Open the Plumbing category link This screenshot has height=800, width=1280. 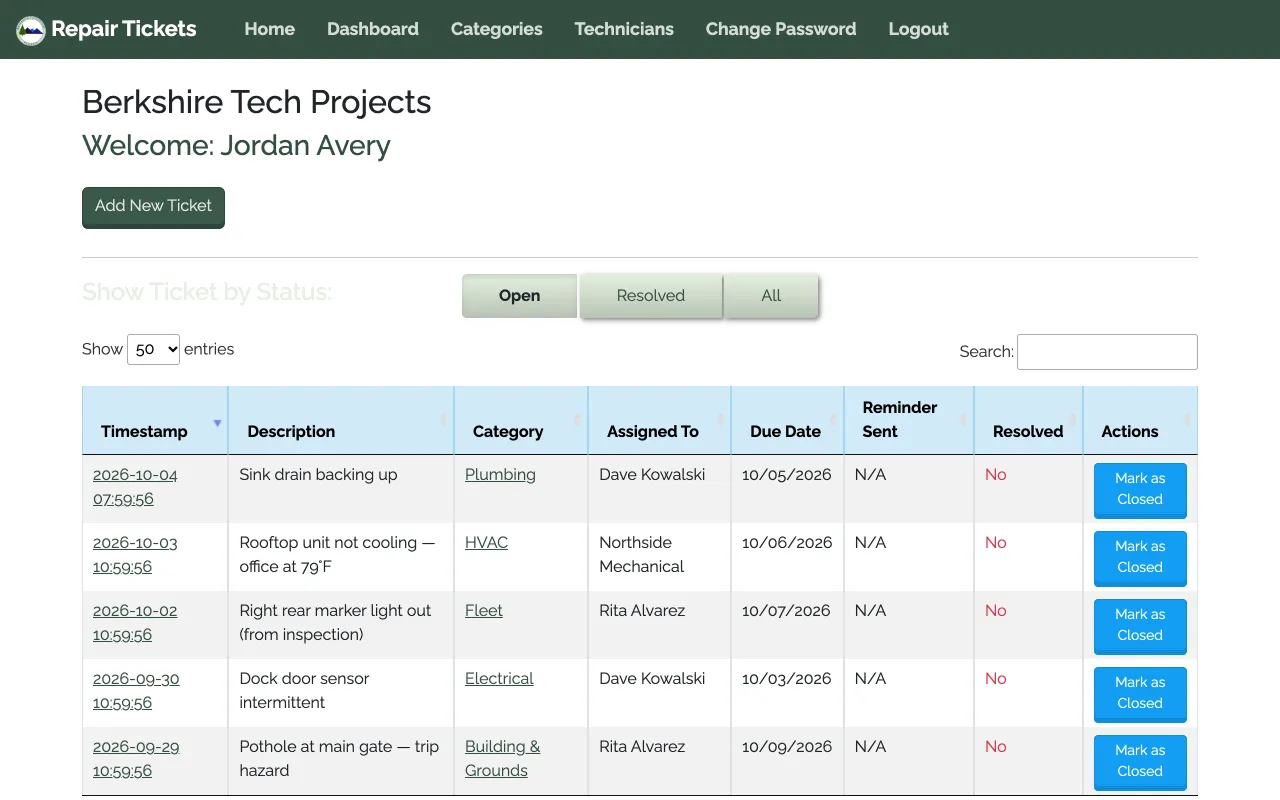coord(500,475)
